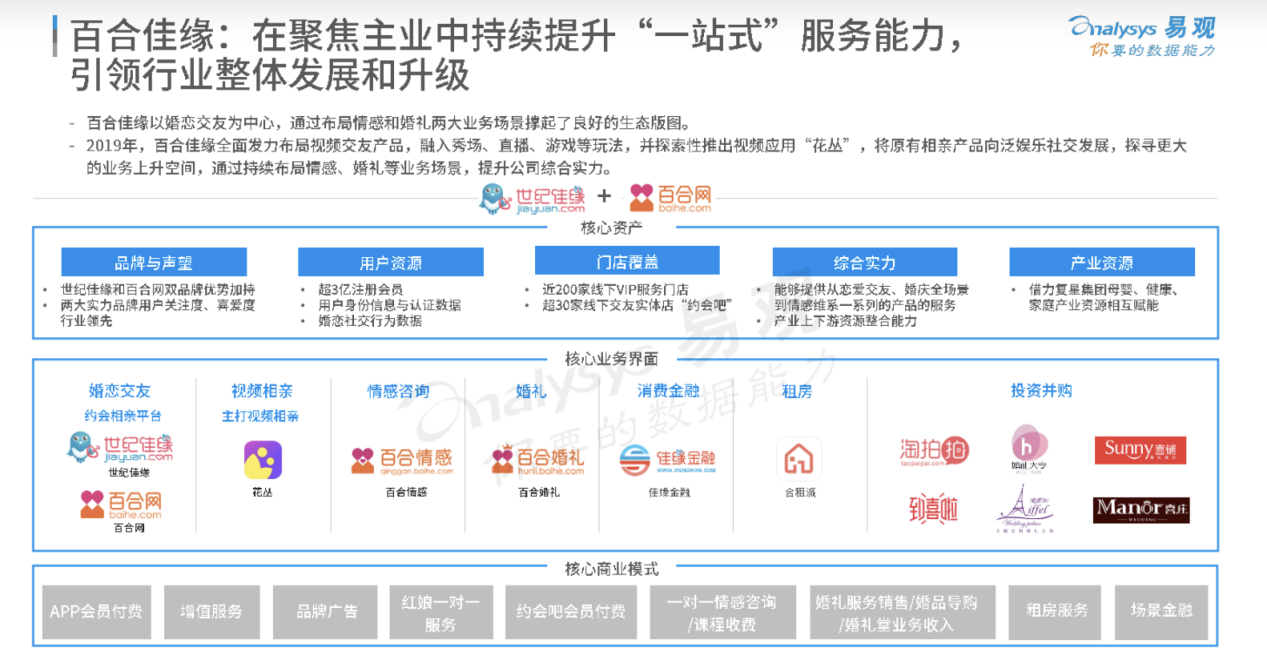1267x652 pixels.
Task: Select the 核心商业模式 section title
Action: click(x=611, y=569)
